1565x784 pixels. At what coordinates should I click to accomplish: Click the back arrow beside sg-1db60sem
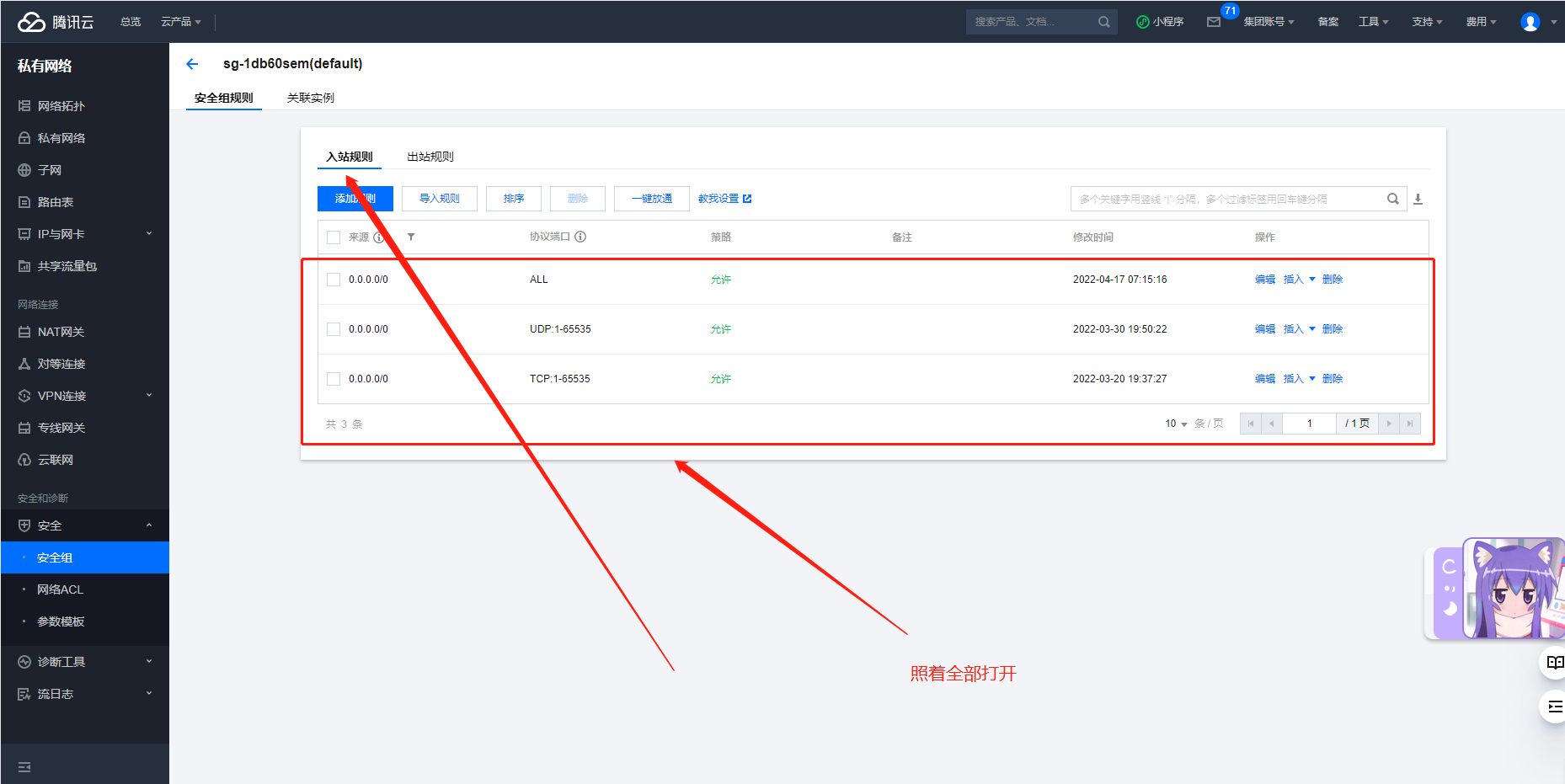point(192,64)
